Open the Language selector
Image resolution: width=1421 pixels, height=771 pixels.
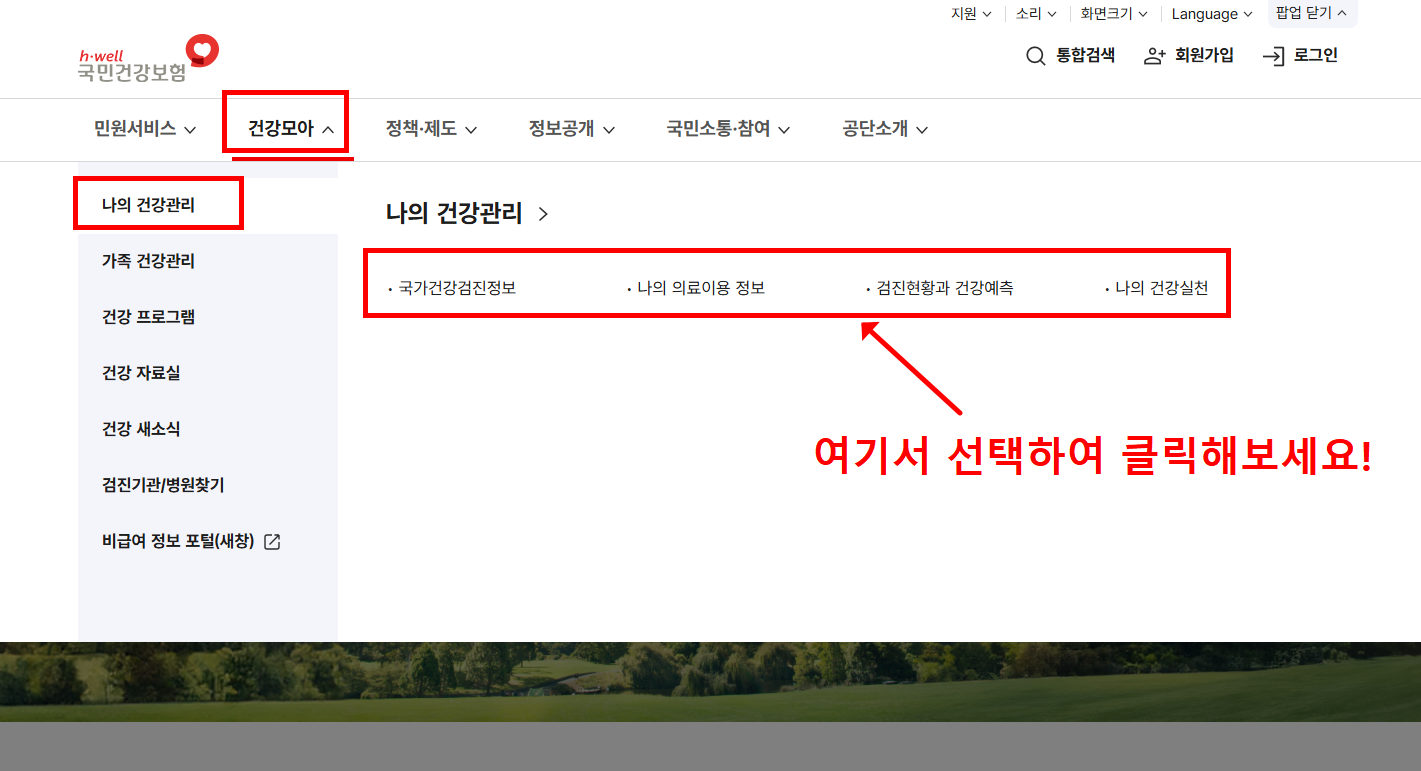pyautogui.click(x=1205, y=14)
